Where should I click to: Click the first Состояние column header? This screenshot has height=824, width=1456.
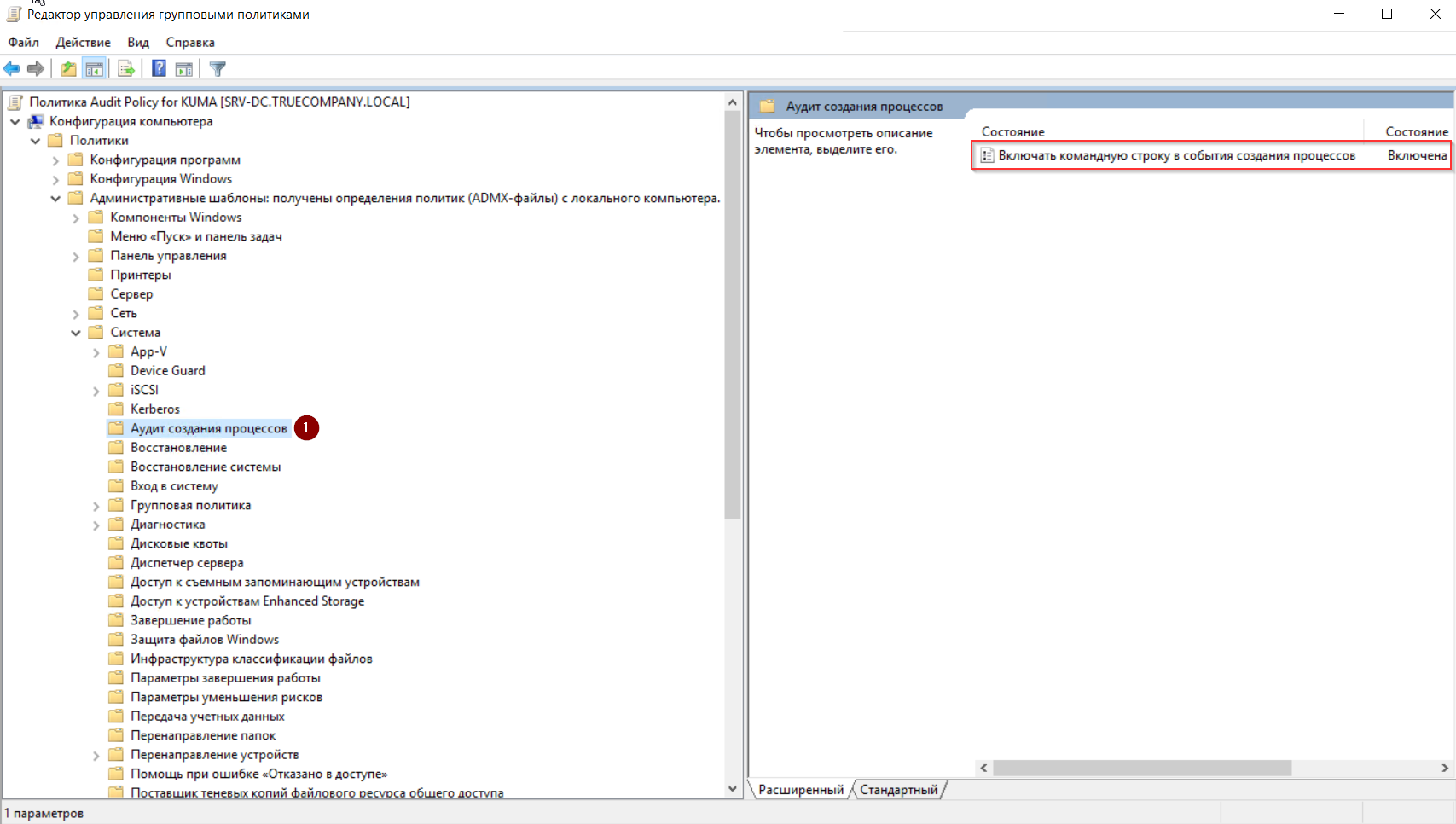click(x=1012, y=132)
